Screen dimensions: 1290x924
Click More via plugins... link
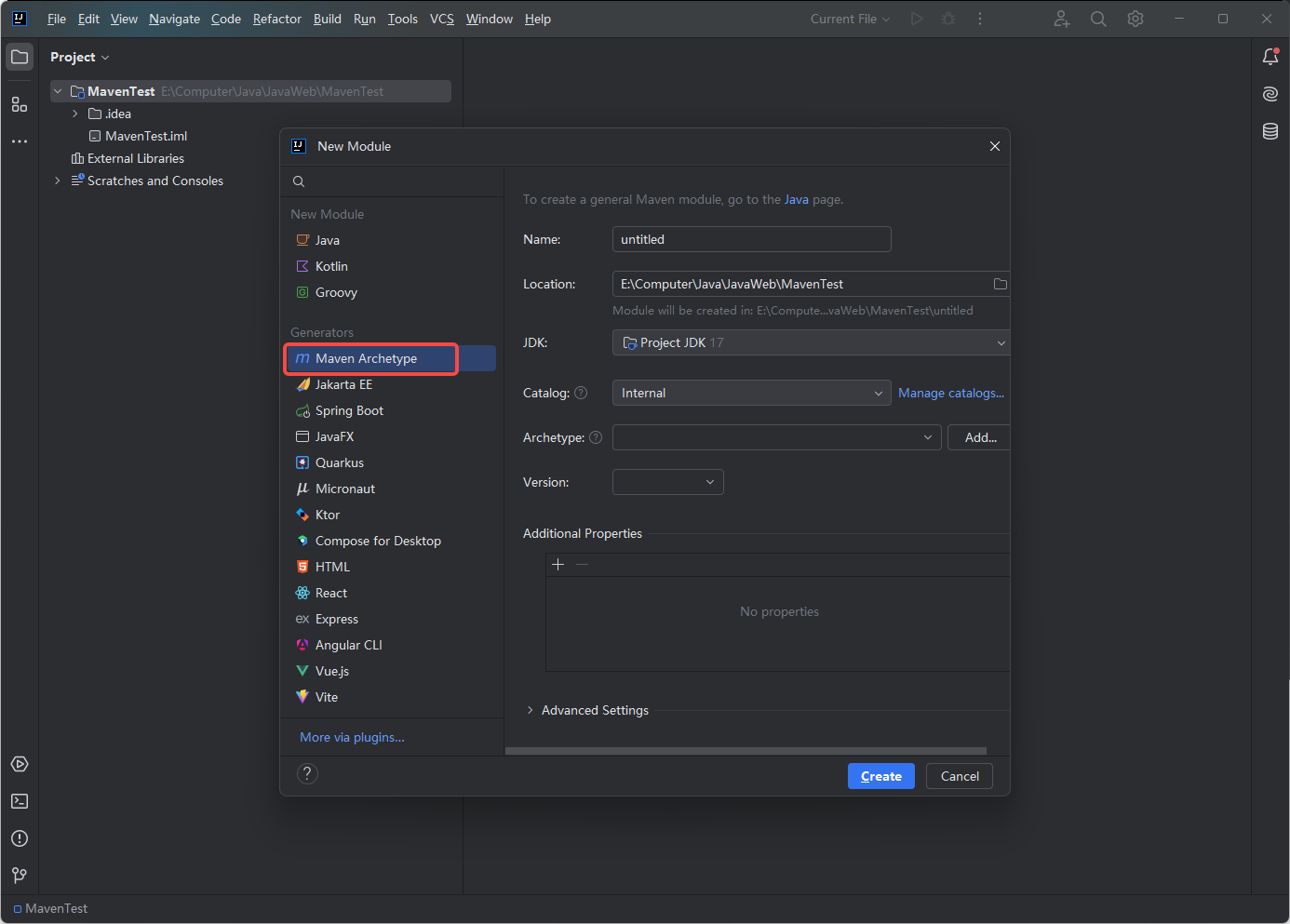pos(352,737)
